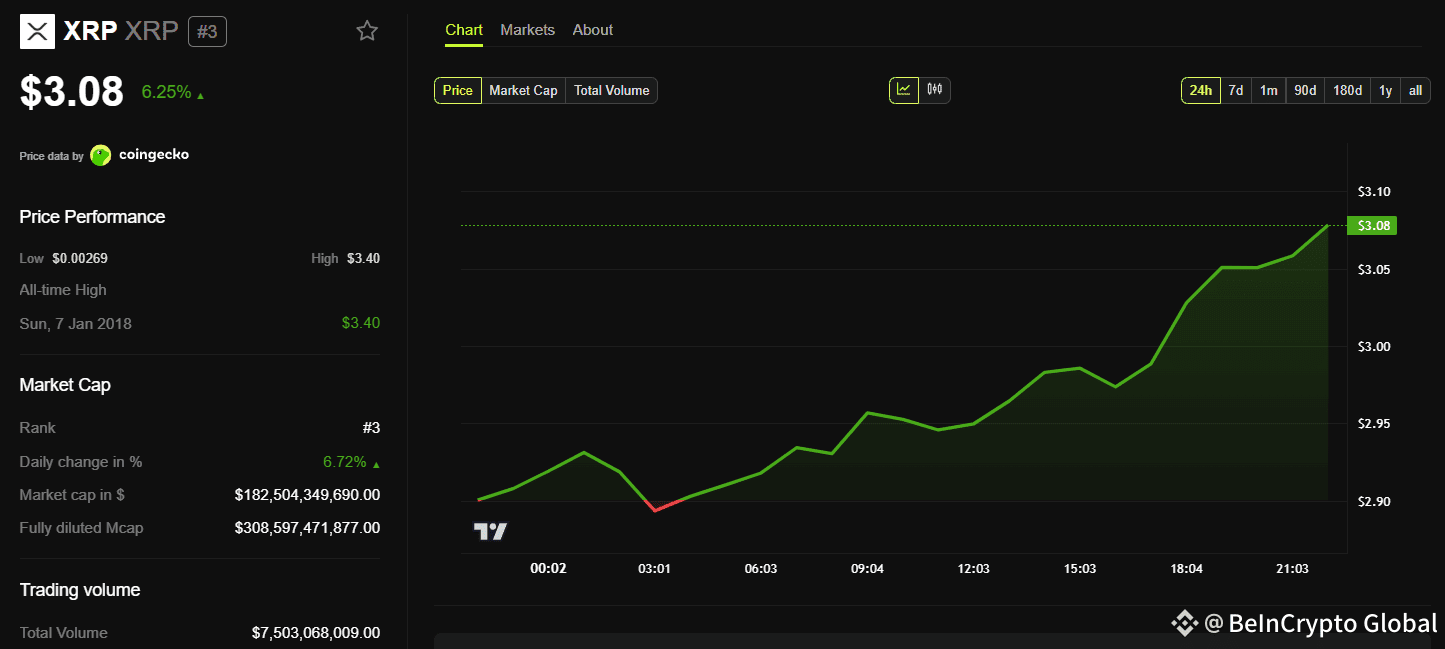Click the Market cap in $ label
Image resolution: width=1445 pixels, height=649 pixels.
click(72, 495)
